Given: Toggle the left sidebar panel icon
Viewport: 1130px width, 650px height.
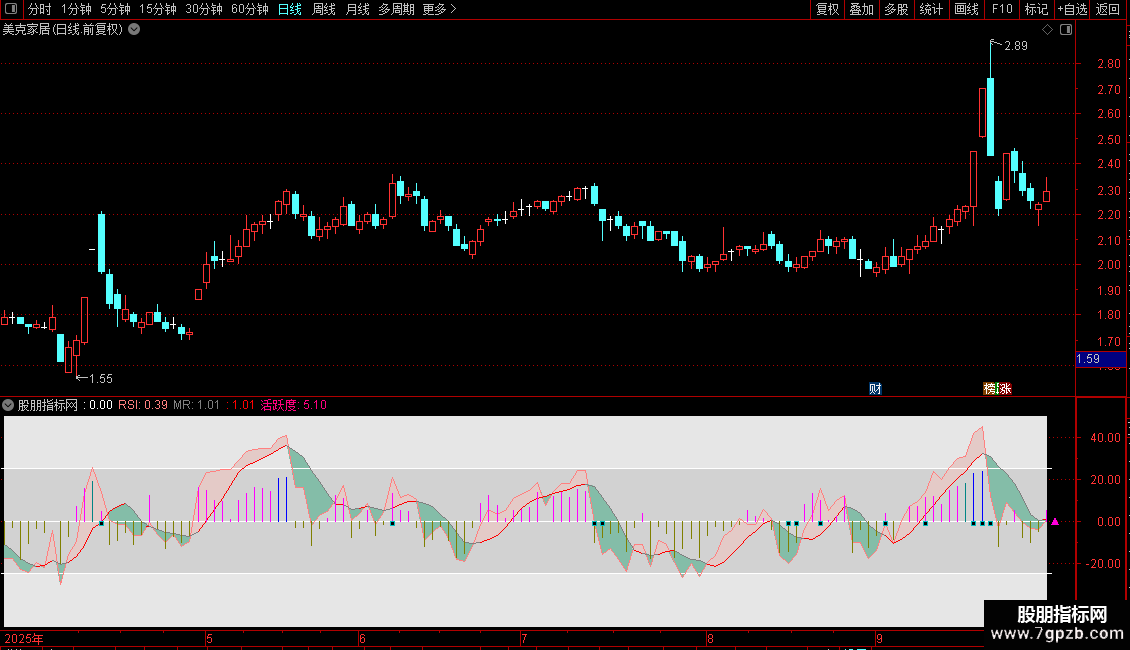Looking at the screenshot, I should (11, 9).
